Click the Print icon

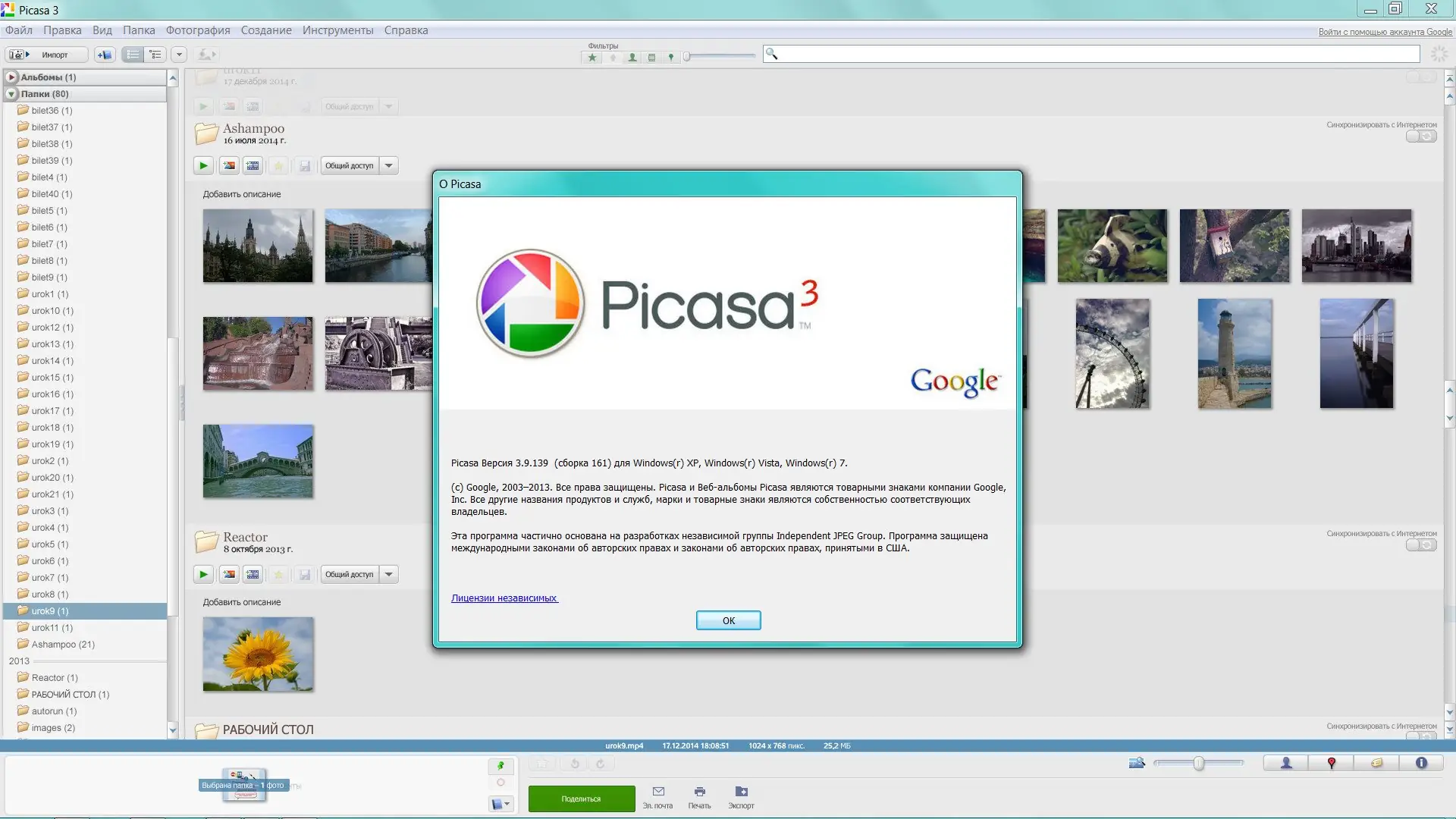pos(699,792)
